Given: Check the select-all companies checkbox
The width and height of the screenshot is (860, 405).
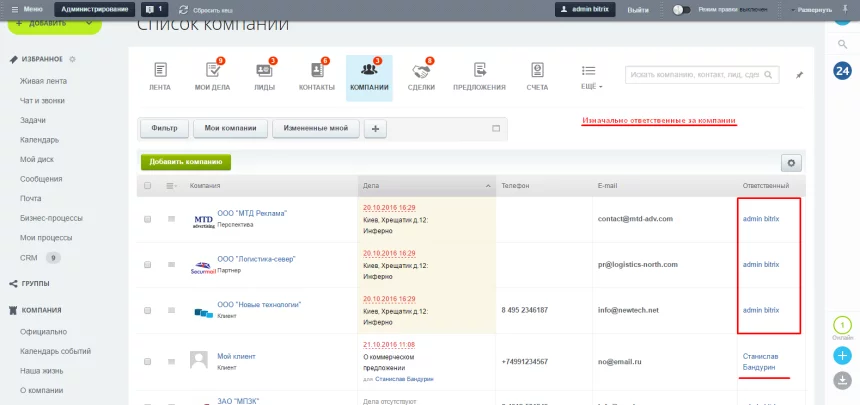Looking at the screenshot, I should point(148,186).
